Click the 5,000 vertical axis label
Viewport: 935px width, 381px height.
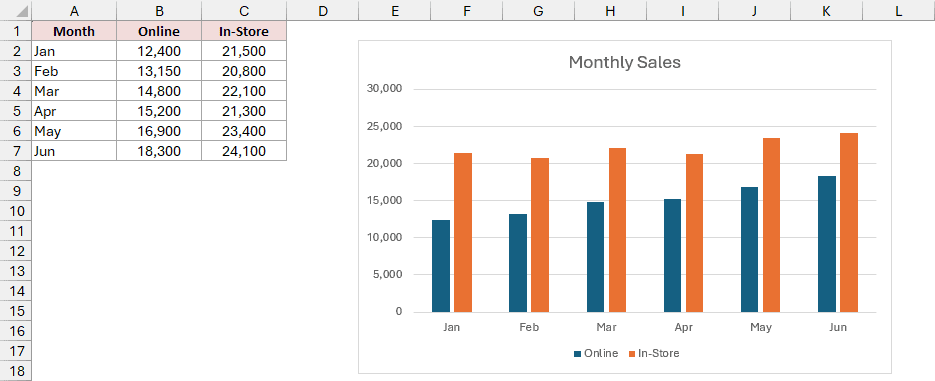tap(389, 275)
